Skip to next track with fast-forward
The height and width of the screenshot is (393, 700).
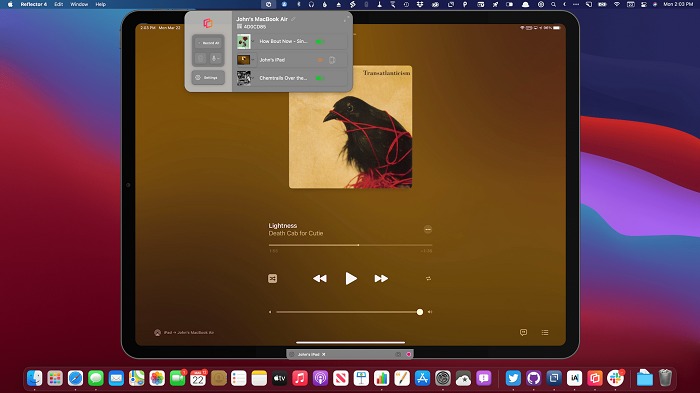click(x=381, y=278)
